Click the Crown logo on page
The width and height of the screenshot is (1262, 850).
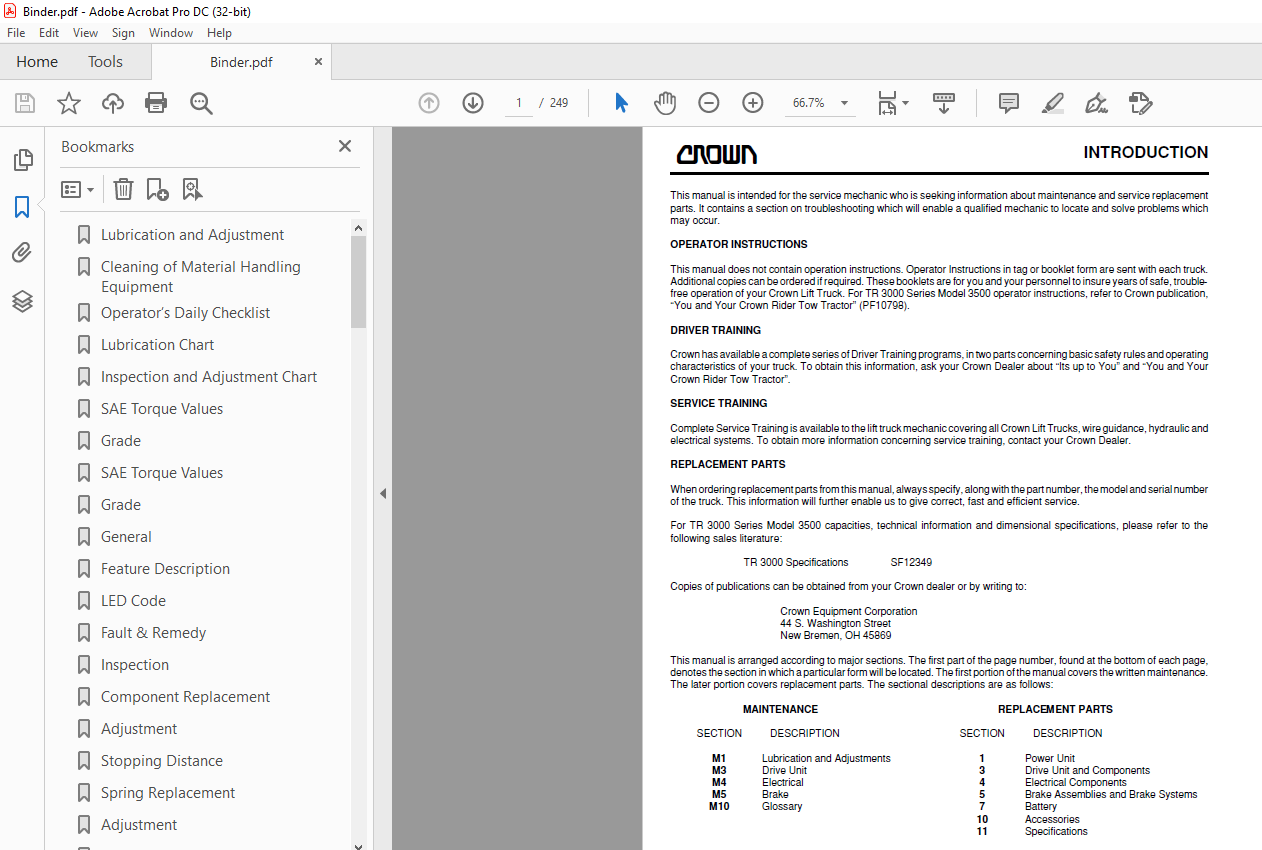(717, 154)
